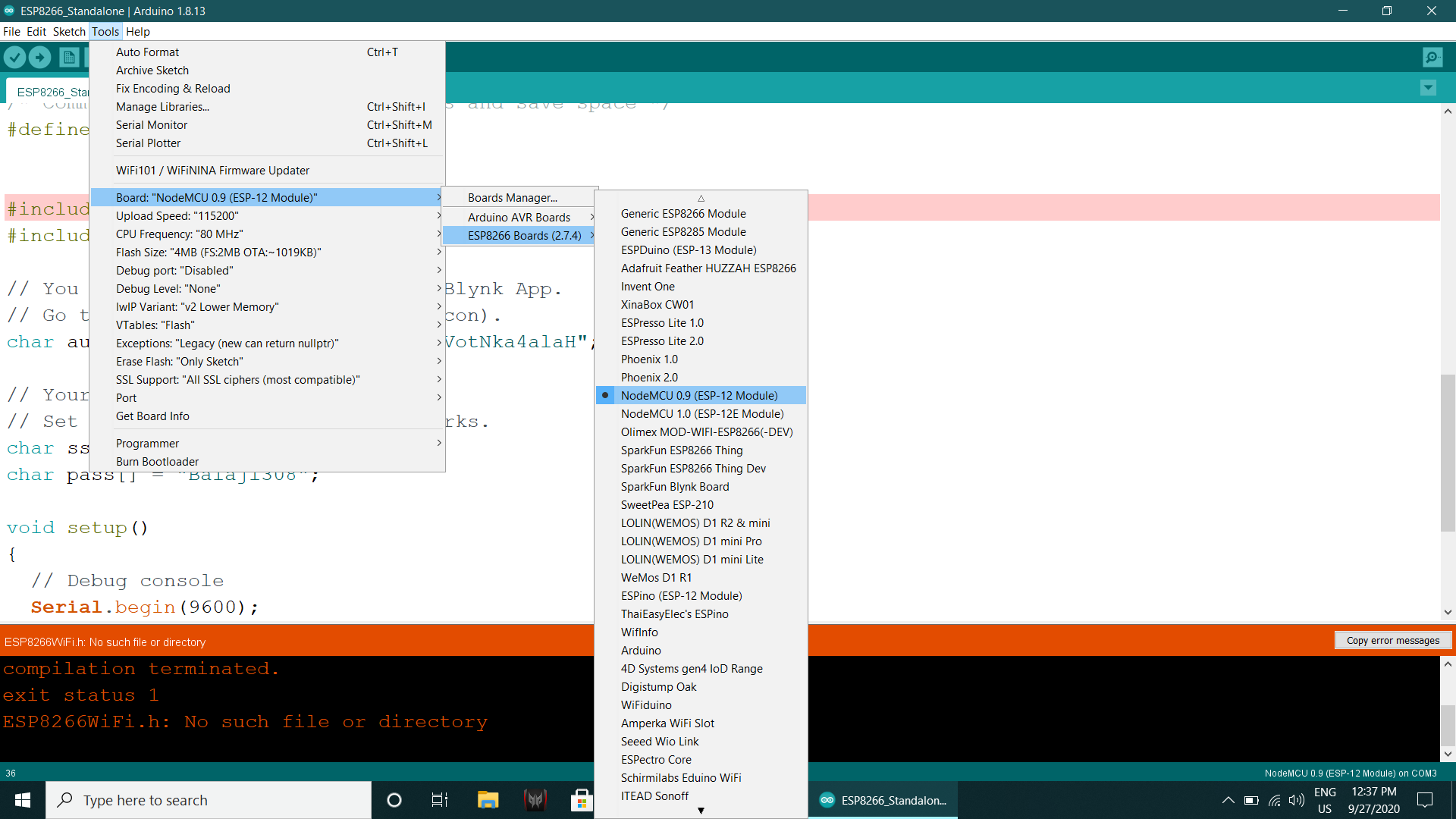Viewport: 1456px width, 819px height.
Task: Click the Windows Start button
Action: pyautogui.click(x=23, y=800)
